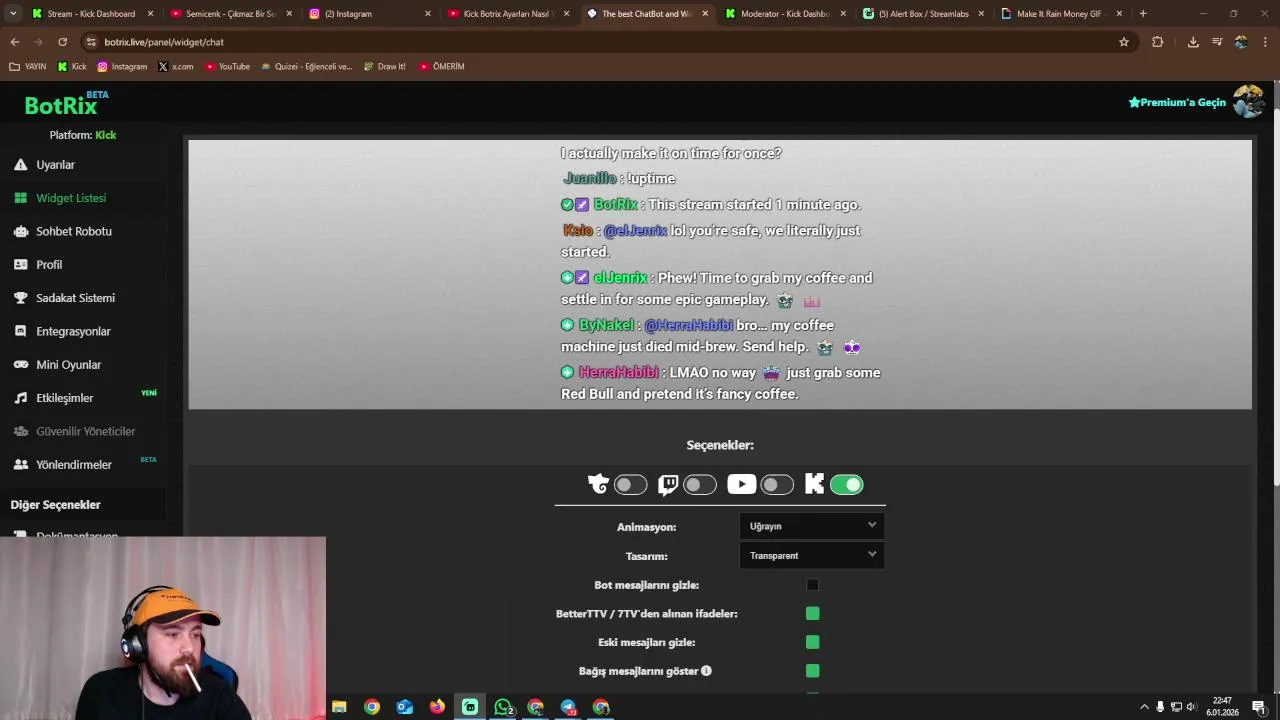Bookmark this page with star icon
Image resolution: width=1280 pixels, height=720 pixels.
click(1124, 42)
